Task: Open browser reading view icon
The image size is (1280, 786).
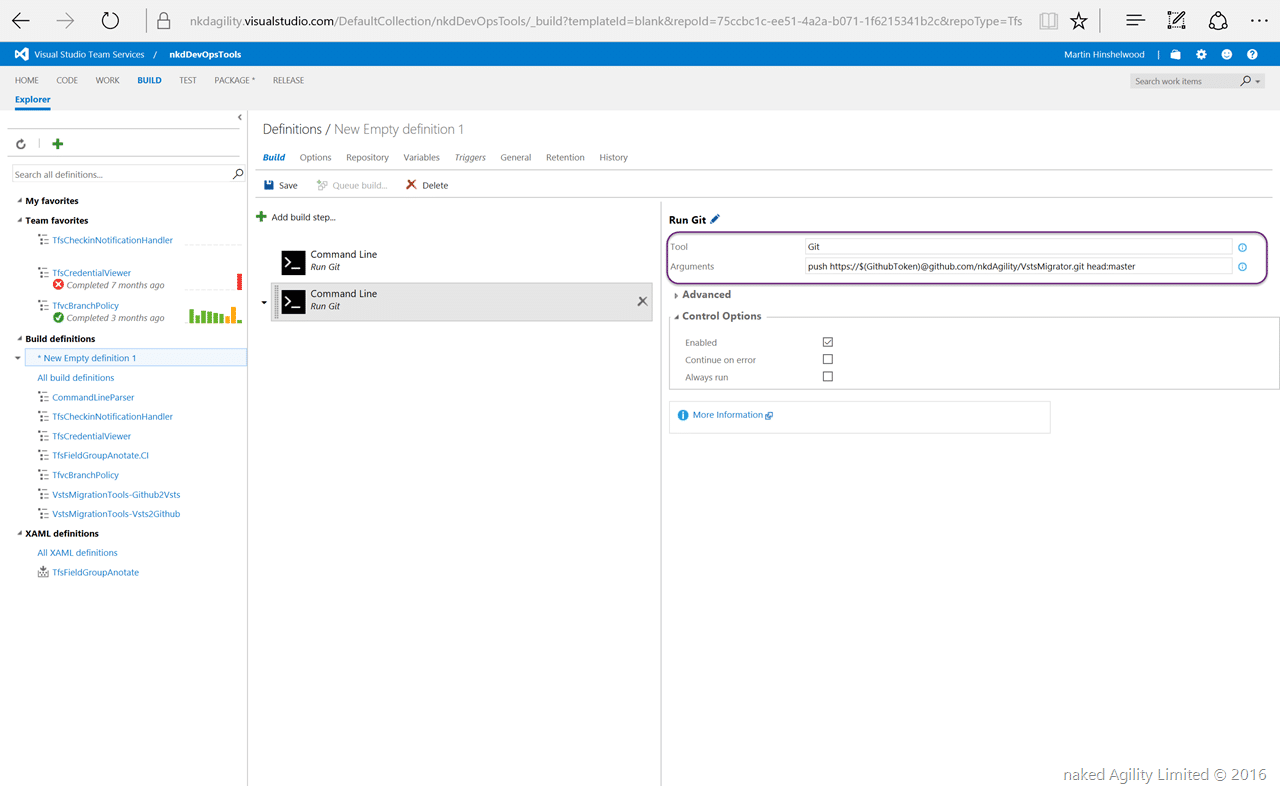Action: pyautogui.click(x=1047, y=20)
